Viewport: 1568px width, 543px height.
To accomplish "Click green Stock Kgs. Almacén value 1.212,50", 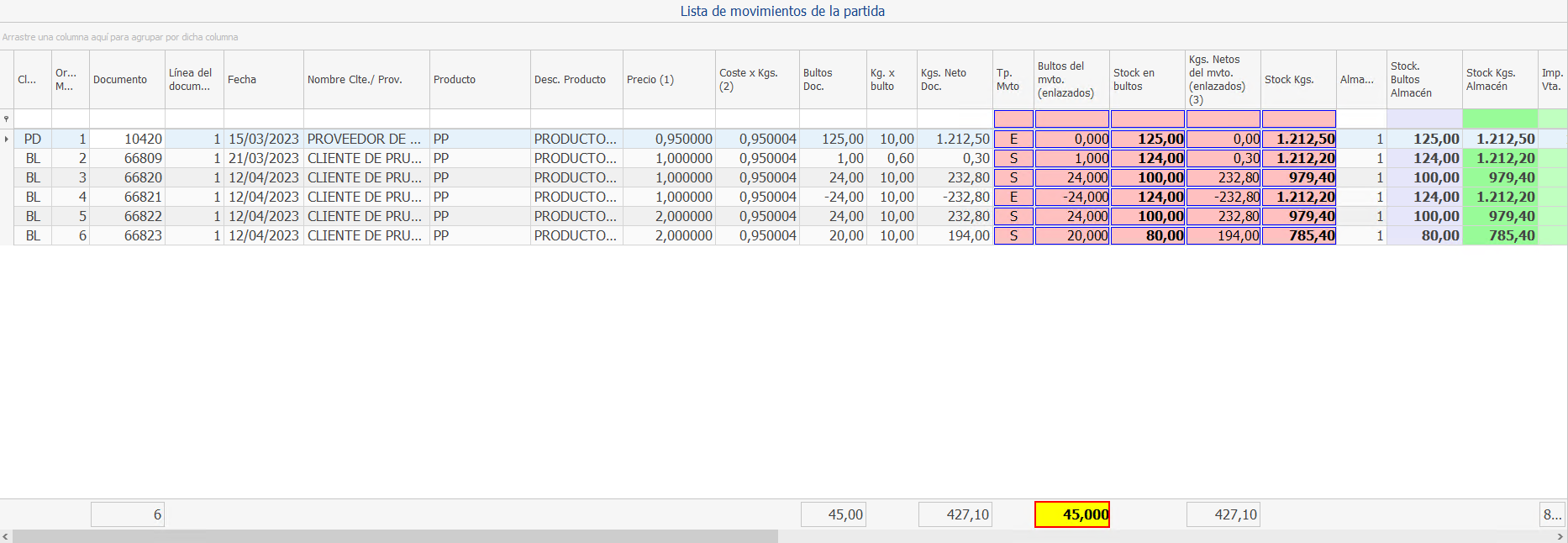I will coord(1501,139).
